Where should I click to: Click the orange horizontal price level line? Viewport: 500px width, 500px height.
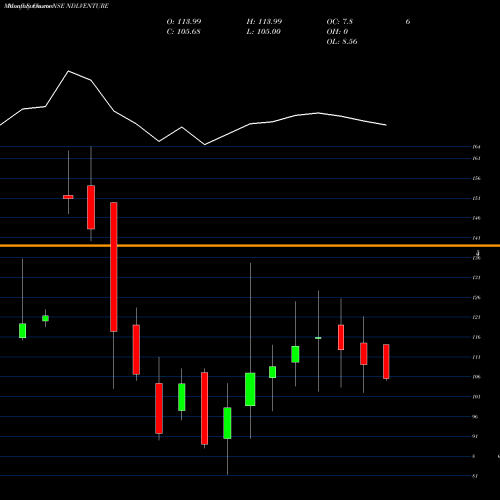point(250,246)
